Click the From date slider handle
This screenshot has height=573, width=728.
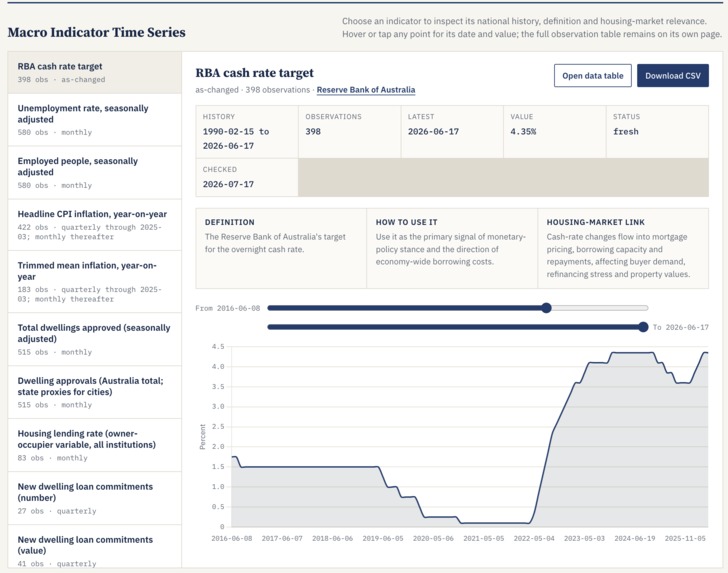point(546,308)
